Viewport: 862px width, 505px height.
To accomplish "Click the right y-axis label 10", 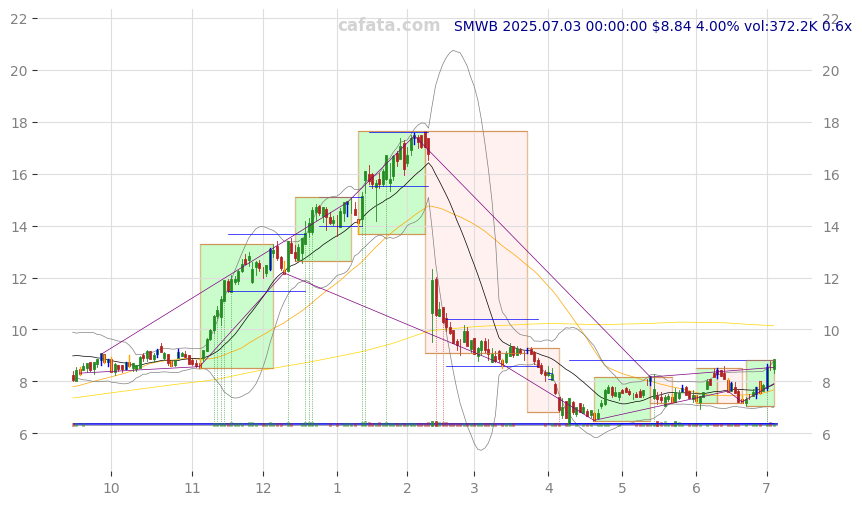I will pyautogui.click(x=831, y=331).
